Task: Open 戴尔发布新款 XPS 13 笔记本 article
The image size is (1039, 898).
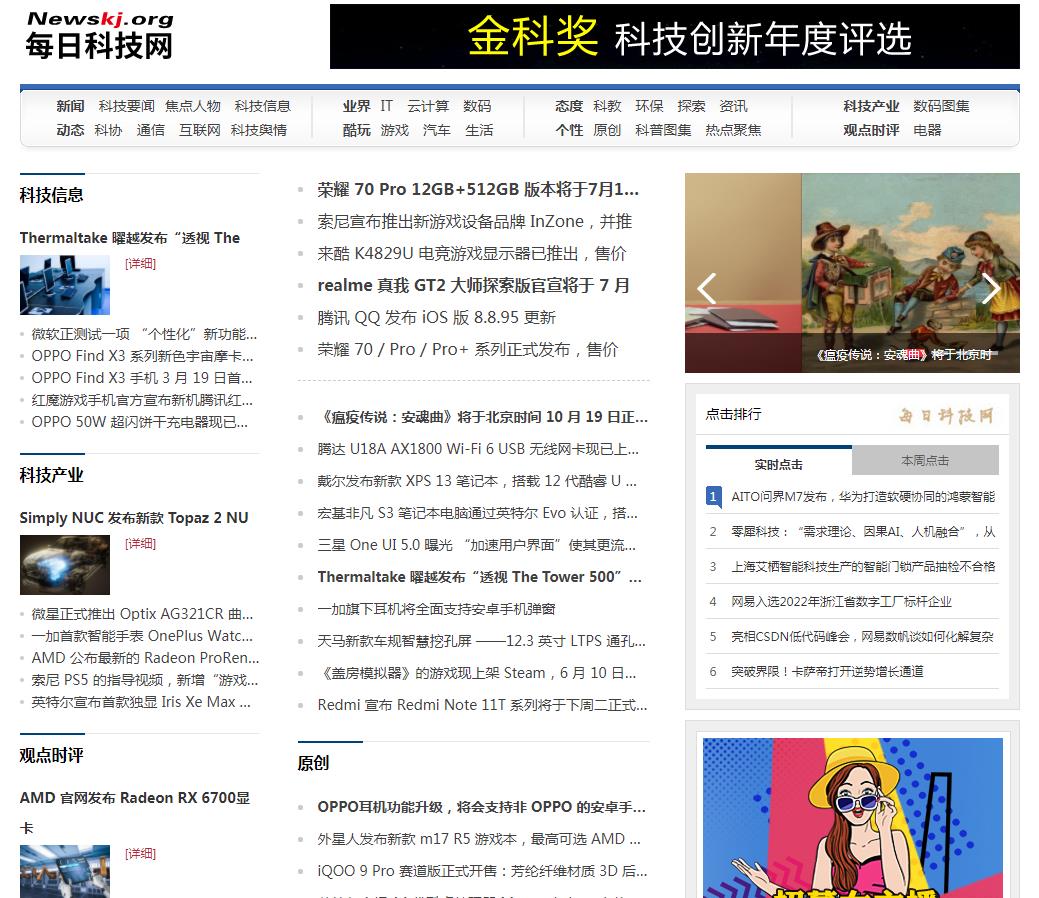Action: (x=477, y=481)
